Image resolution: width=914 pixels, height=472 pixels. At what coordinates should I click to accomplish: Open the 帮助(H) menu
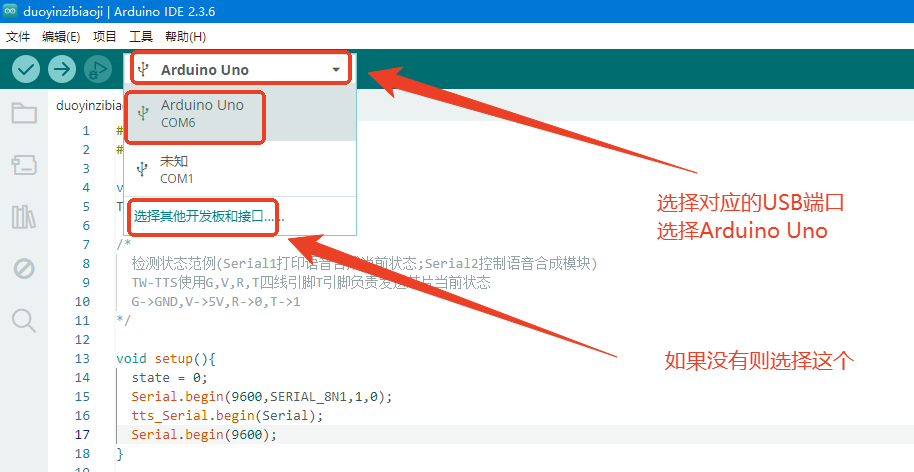[185, 37]
